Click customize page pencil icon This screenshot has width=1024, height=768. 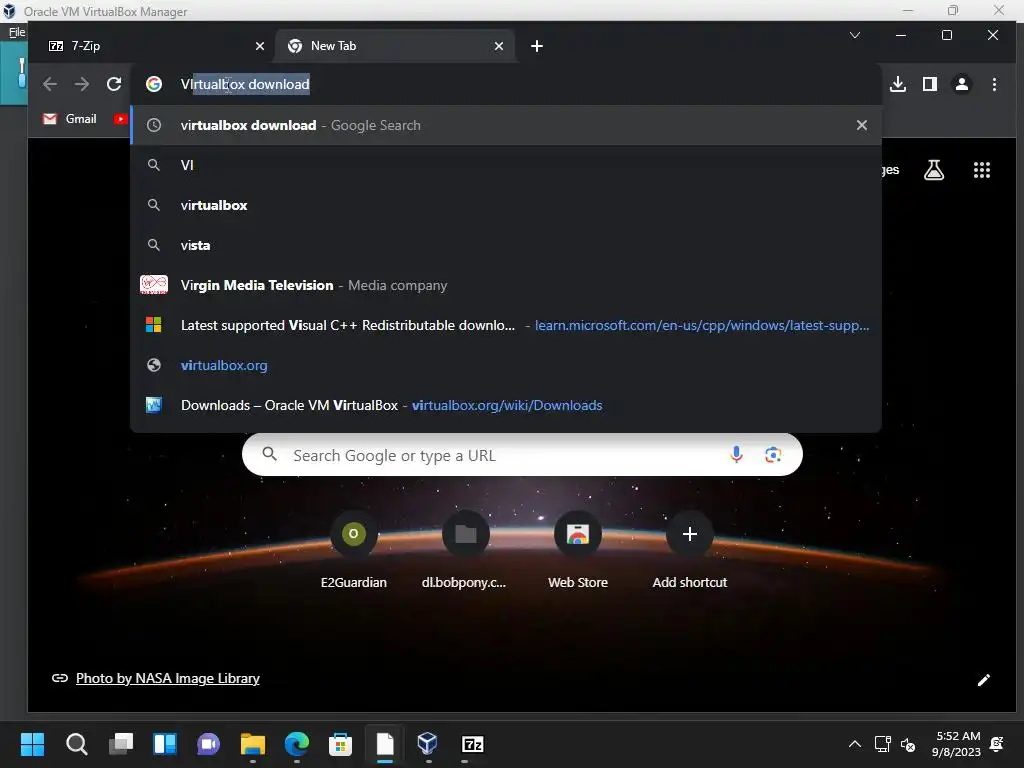[984, 680]
